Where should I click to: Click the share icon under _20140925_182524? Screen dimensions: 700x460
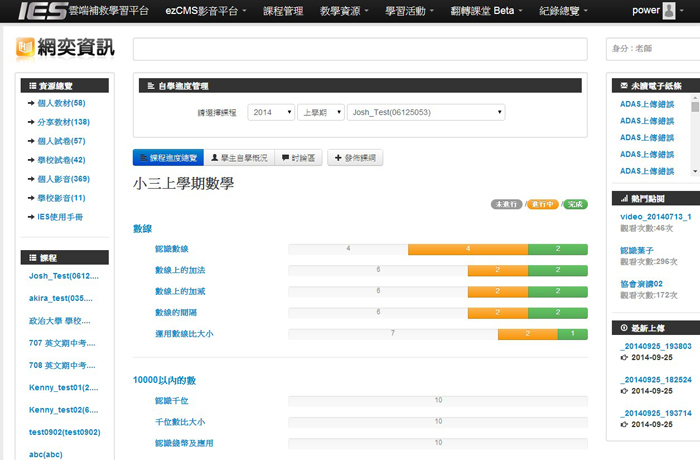624,391
